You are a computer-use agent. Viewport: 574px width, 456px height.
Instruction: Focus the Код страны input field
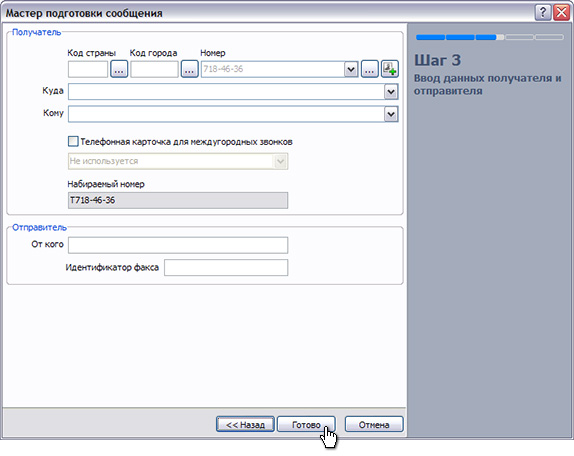[x=88, y=69]
